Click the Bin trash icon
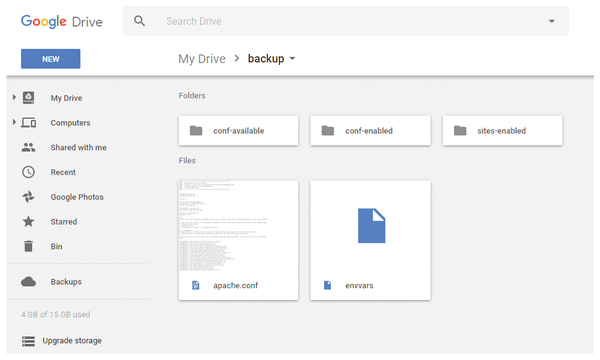600x360 pixels. coord(28,246)
